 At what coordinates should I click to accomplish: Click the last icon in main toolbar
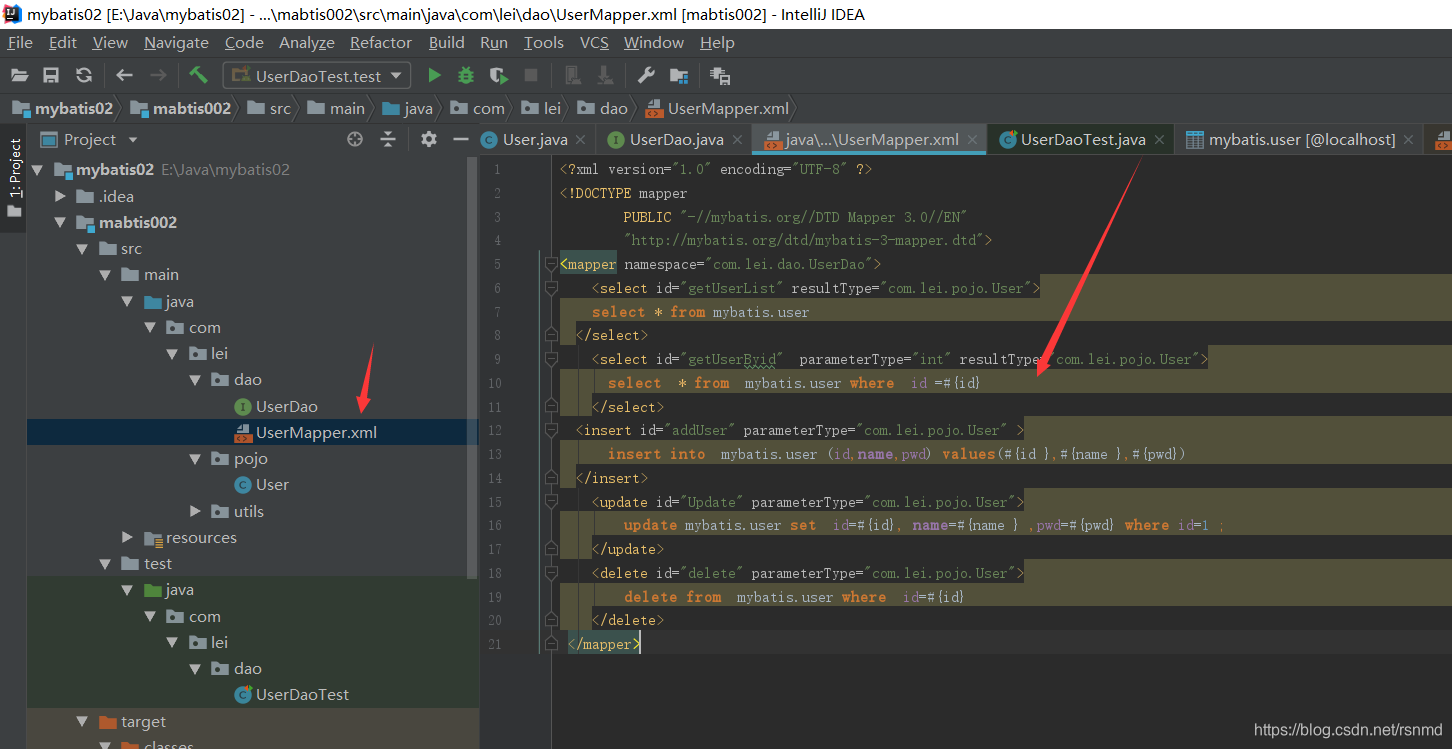coord(720,75)
